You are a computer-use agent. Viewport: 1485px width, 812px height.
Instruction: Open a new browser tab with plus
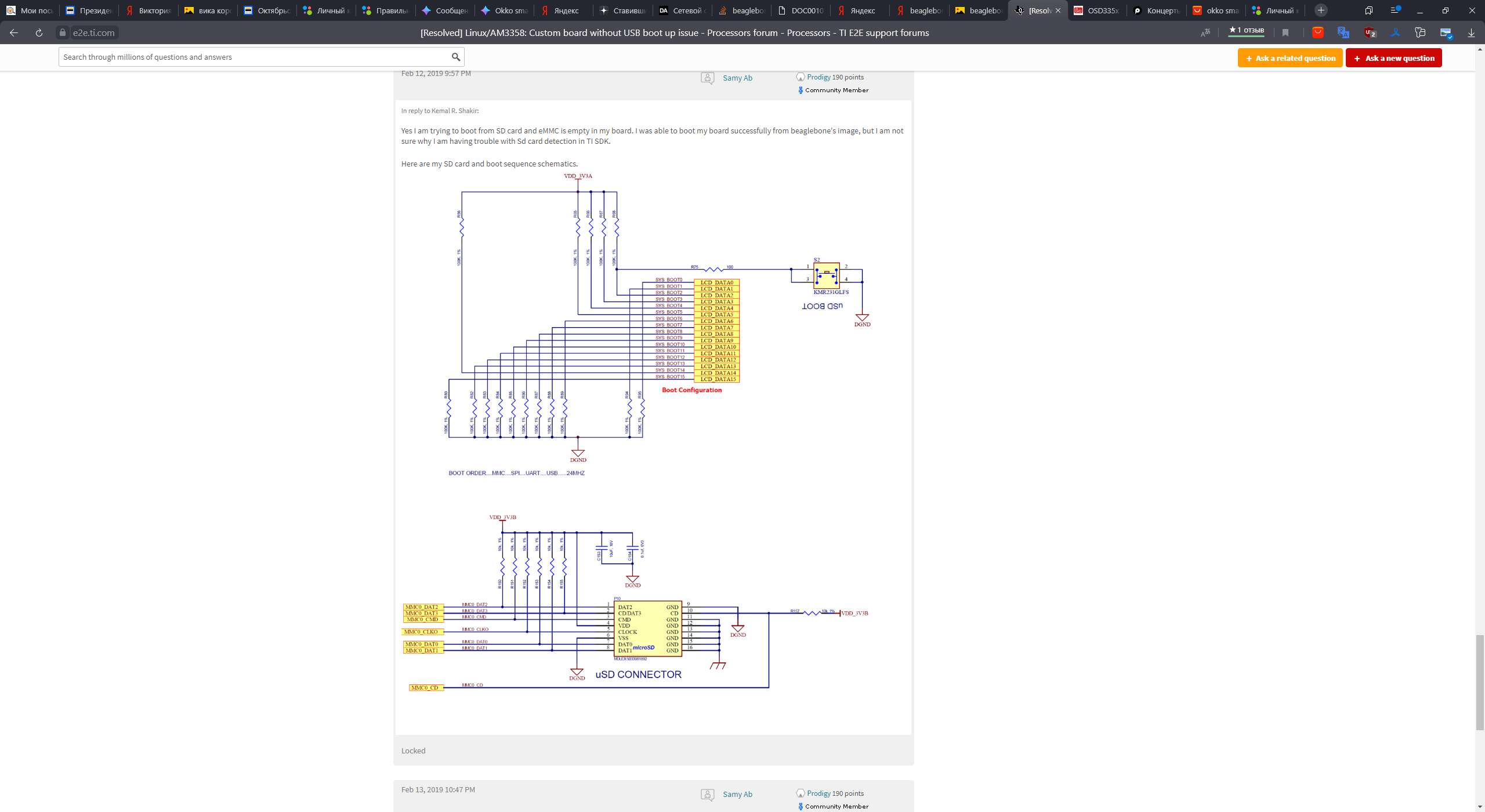pyautogui.click(x=1321, y=10)
